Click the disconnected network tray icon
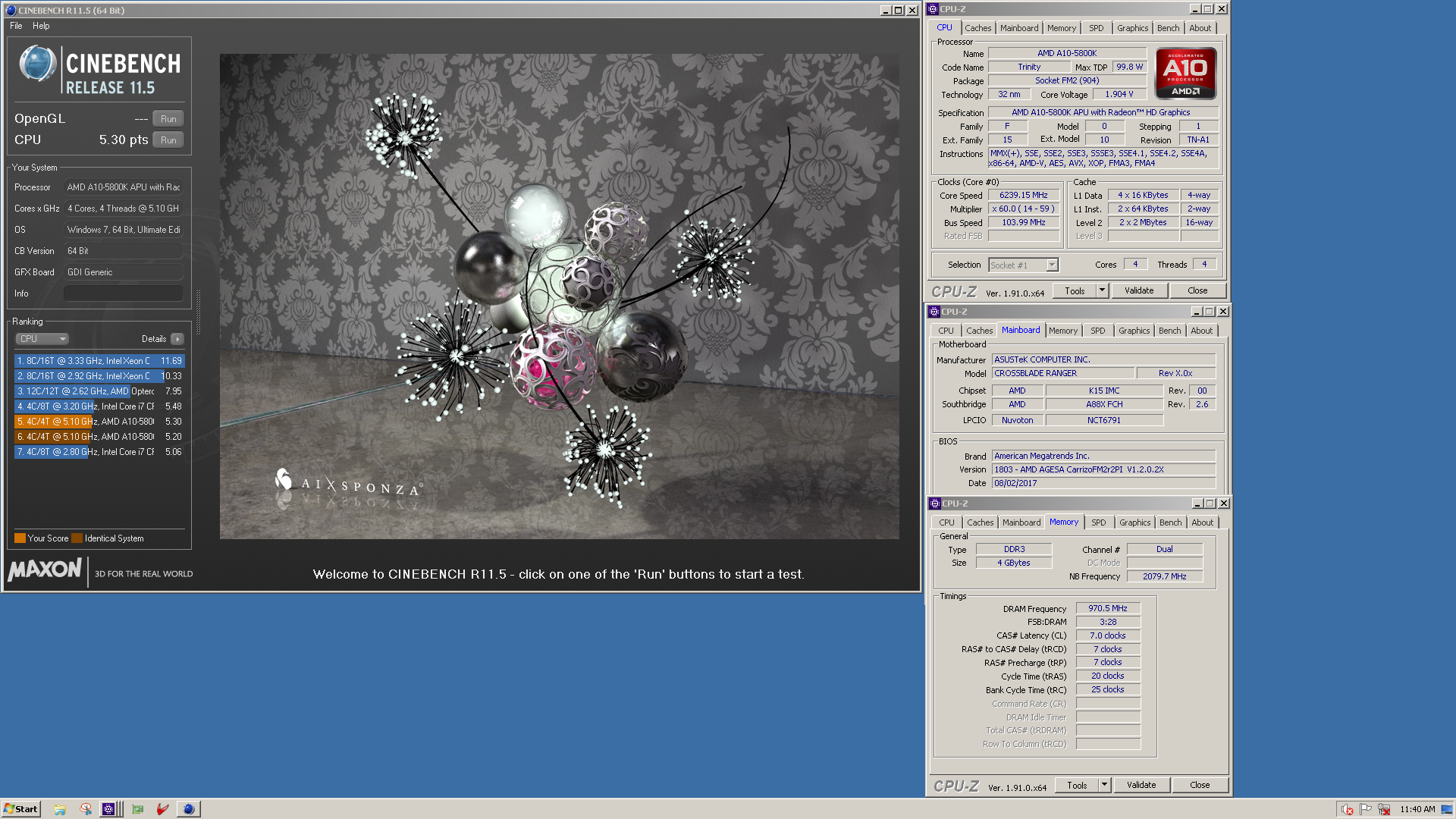The width and height of the screenshot is (1456, 819). point(1384,809)
